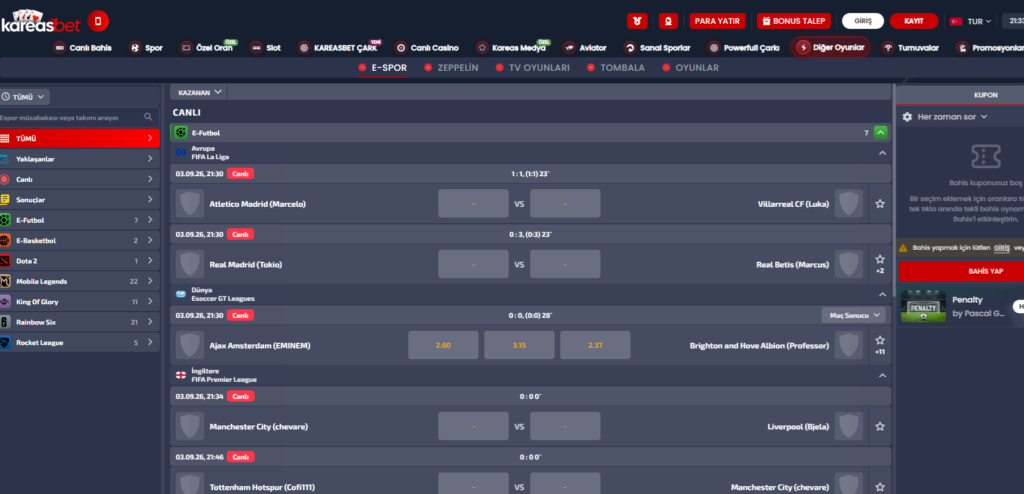Collapse the Dünya Esoccer GT Leagues
The image size is (1024, 494).
pos(882,295)
